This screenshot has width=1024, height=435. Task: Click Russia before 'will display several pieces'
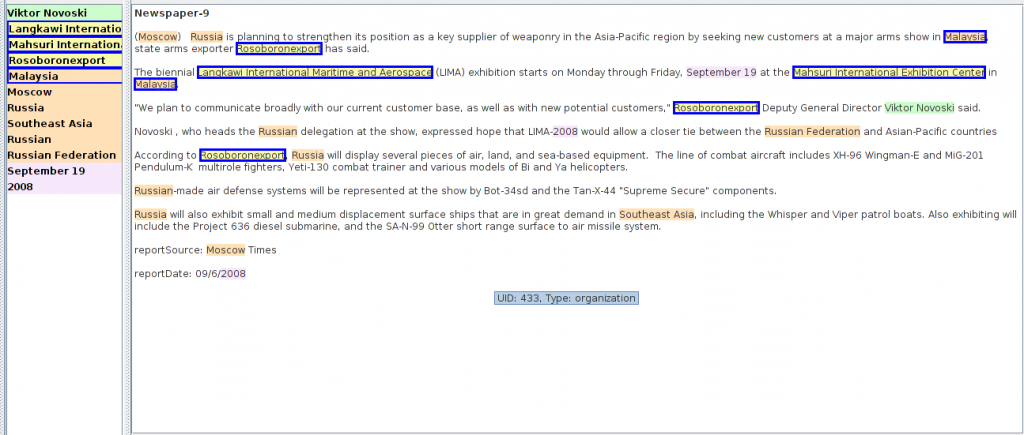[x=308, y=155]
